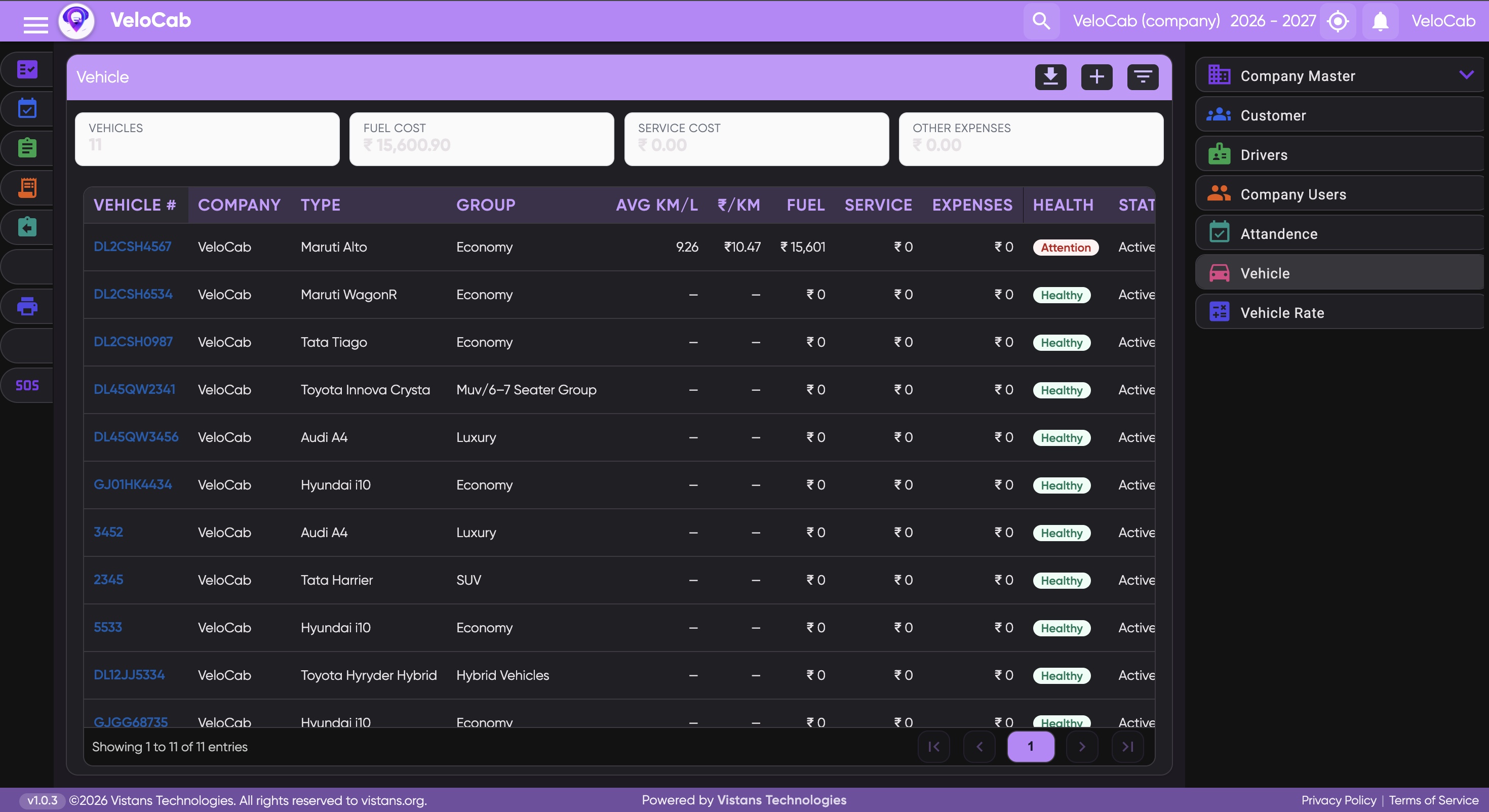This screenshot has width=1489, height=812.
Task: Open the teal clipboard-arrow sidebar icon
Action: pos(27,227)
